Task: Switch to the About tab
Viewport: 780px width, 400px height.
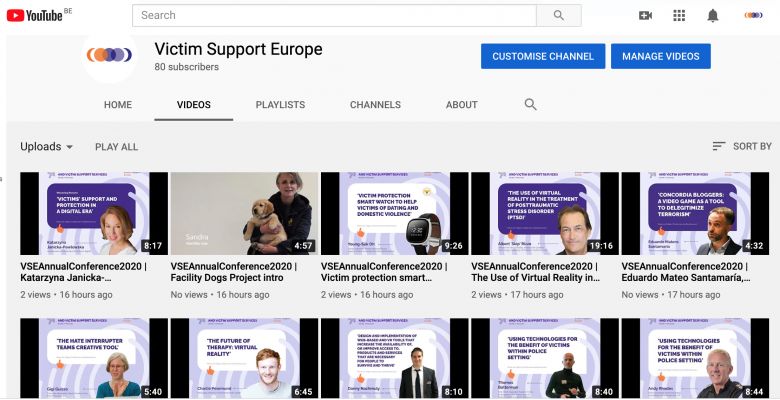Action: point(461,105)
